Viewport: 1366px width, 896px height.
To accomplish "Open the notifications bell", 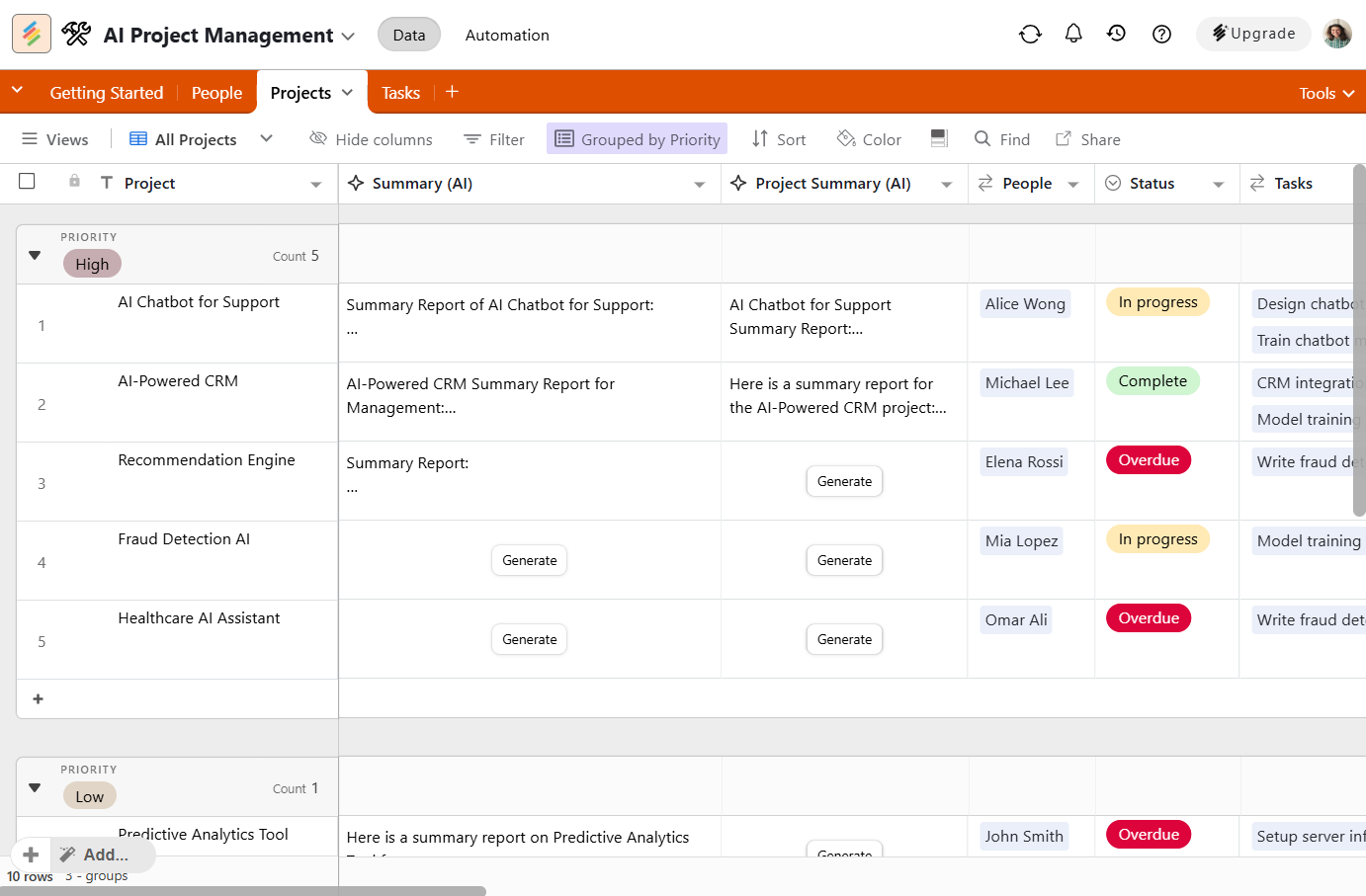I will [x=1073, y=35].
